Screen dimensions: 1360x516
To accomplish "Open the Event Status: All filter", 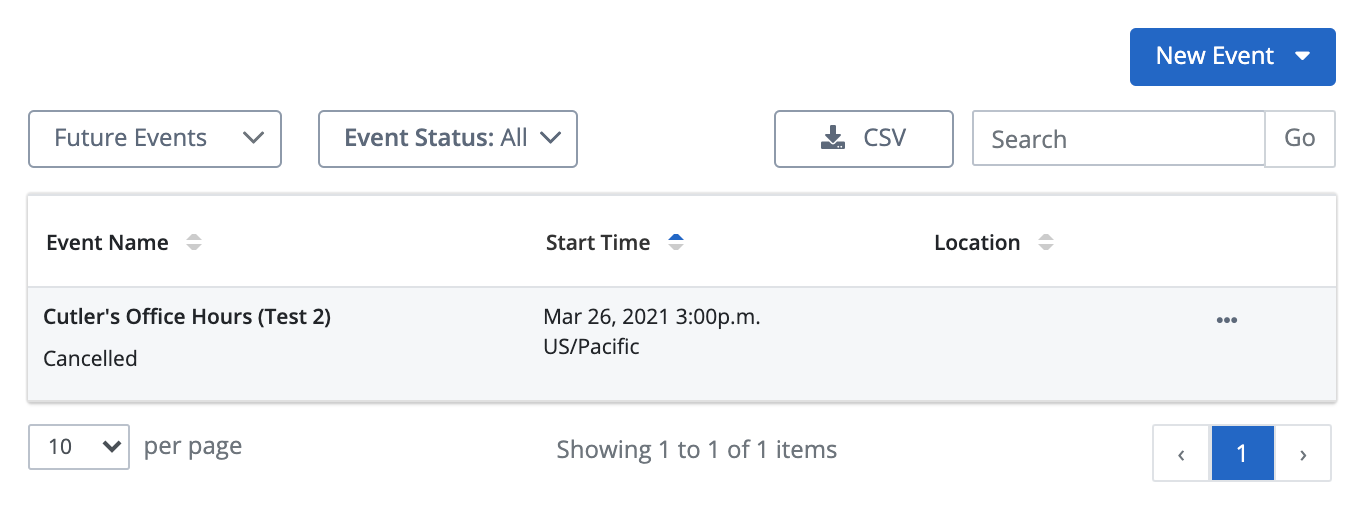I will (x=448, y=138).
